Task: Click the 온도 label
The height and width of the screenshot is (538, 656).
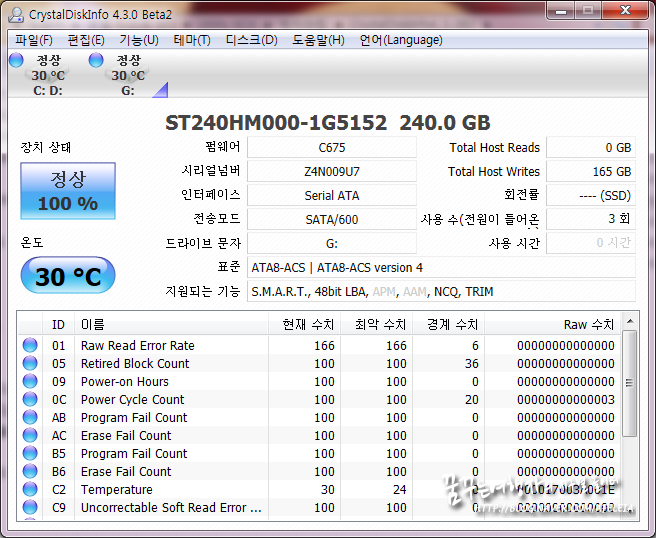Action: coord(32,243)
